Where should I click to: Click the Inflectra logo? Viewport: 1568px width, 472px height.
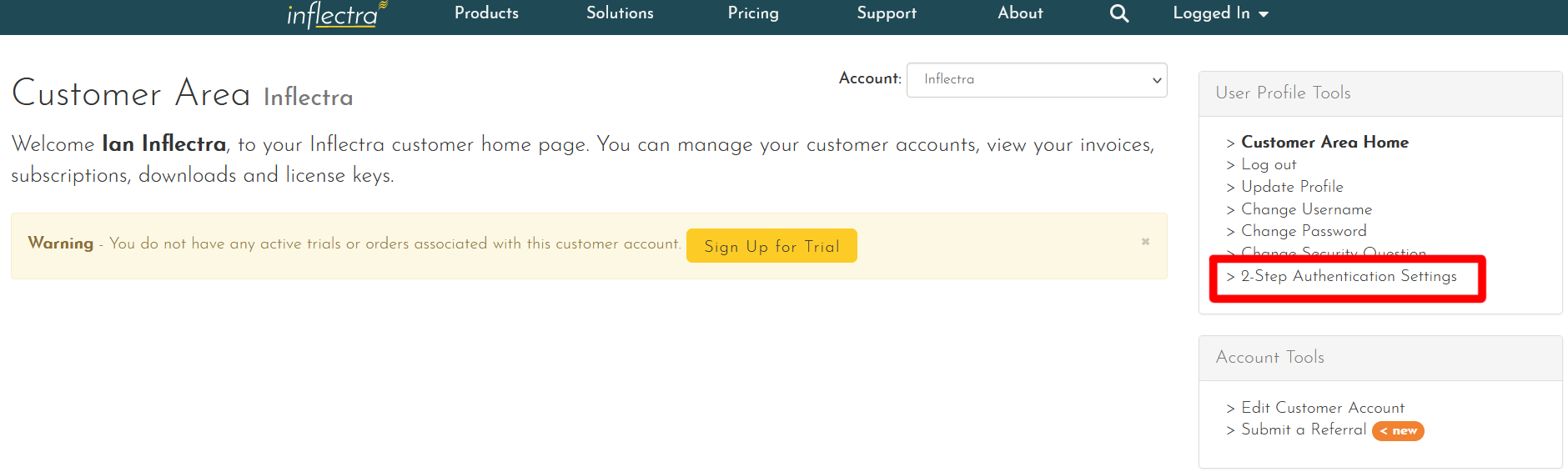tap(335, 14)
